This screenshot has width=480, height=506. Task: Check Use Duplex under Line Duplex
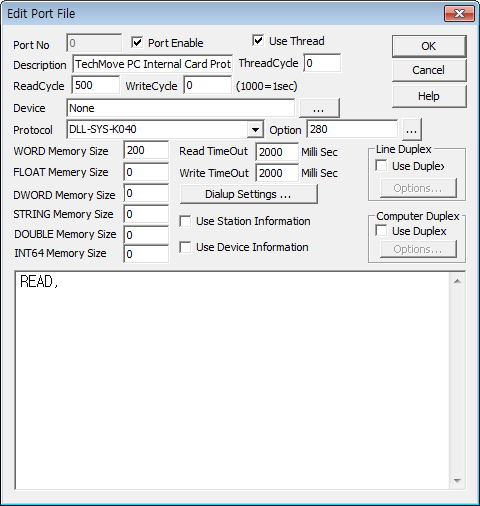pos(381,166)
